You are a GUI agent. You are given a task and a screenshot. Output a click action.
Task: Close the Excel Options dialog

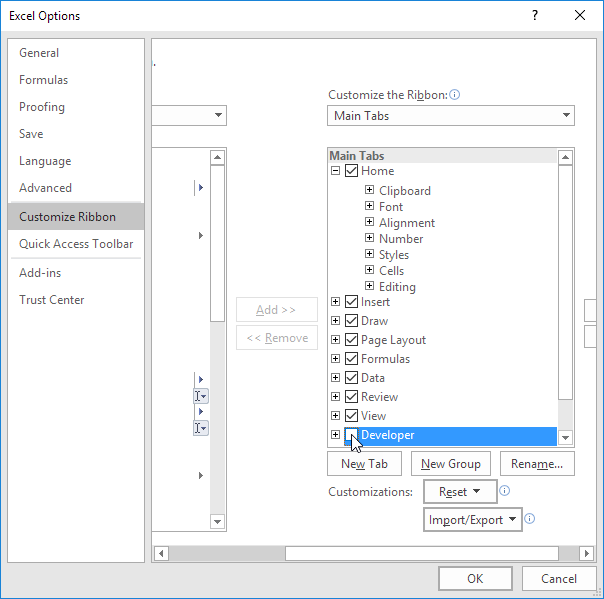[x=580, y=15]
